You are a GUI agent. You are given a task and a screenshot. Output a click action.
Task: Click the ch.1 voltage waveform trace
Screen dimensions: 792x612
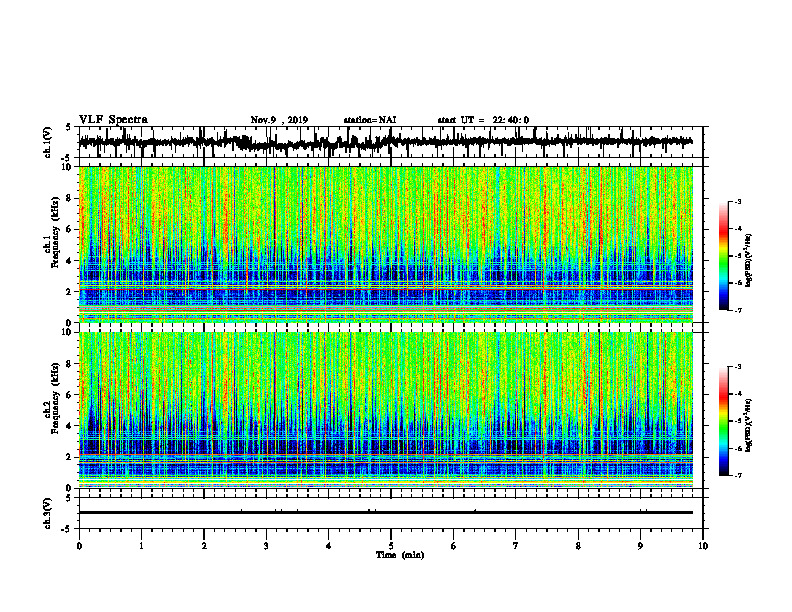386,142
